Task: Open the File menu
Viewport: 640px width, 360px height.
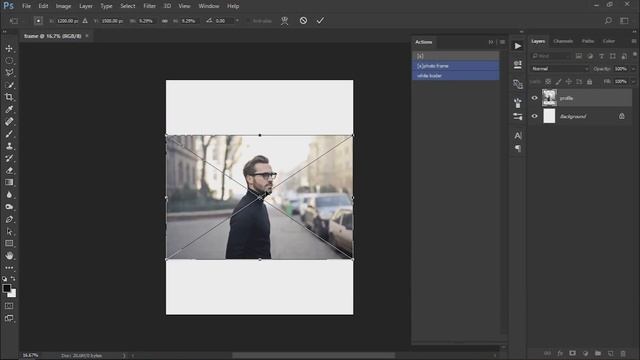Action: click(x=27, y=6)
